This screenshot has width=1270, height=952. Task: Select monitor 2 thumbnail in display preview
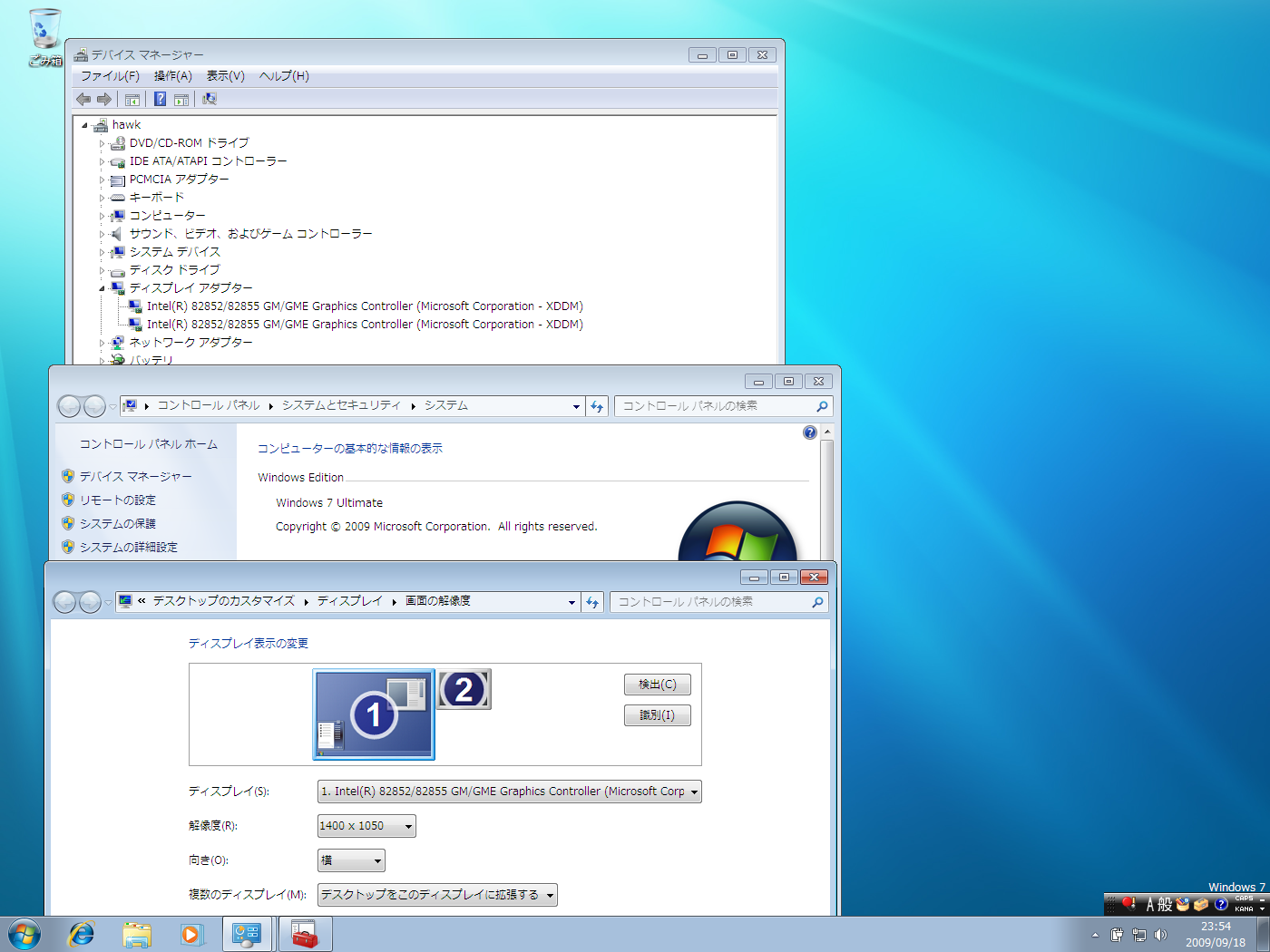coord(464,689)
